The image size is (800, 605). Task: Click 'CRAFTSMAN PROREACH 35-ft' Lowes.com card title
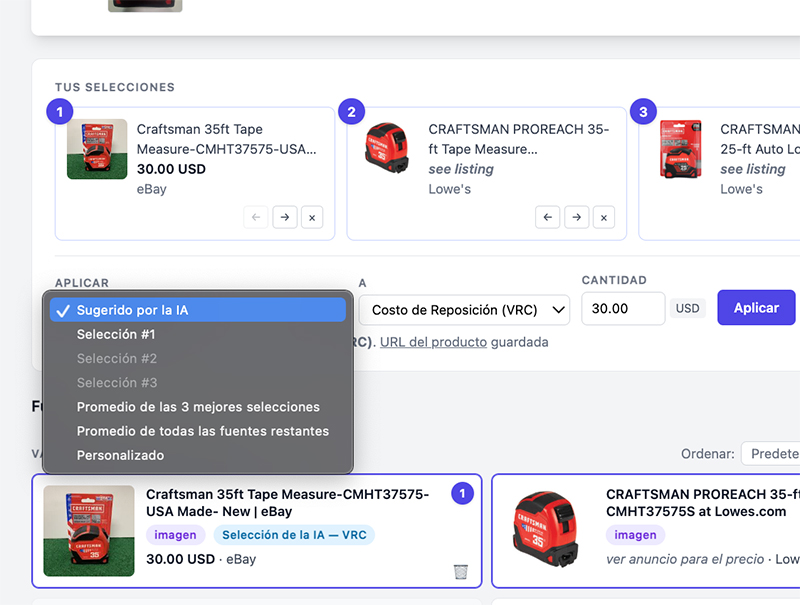(703, 502)
